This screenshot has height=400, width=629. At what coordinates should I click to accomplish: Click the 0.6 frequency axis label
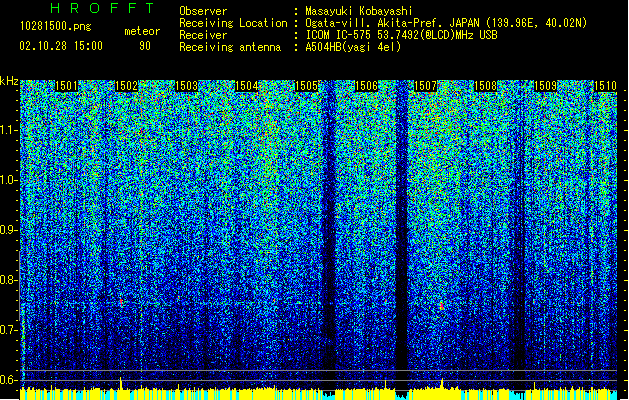point(9,380)
